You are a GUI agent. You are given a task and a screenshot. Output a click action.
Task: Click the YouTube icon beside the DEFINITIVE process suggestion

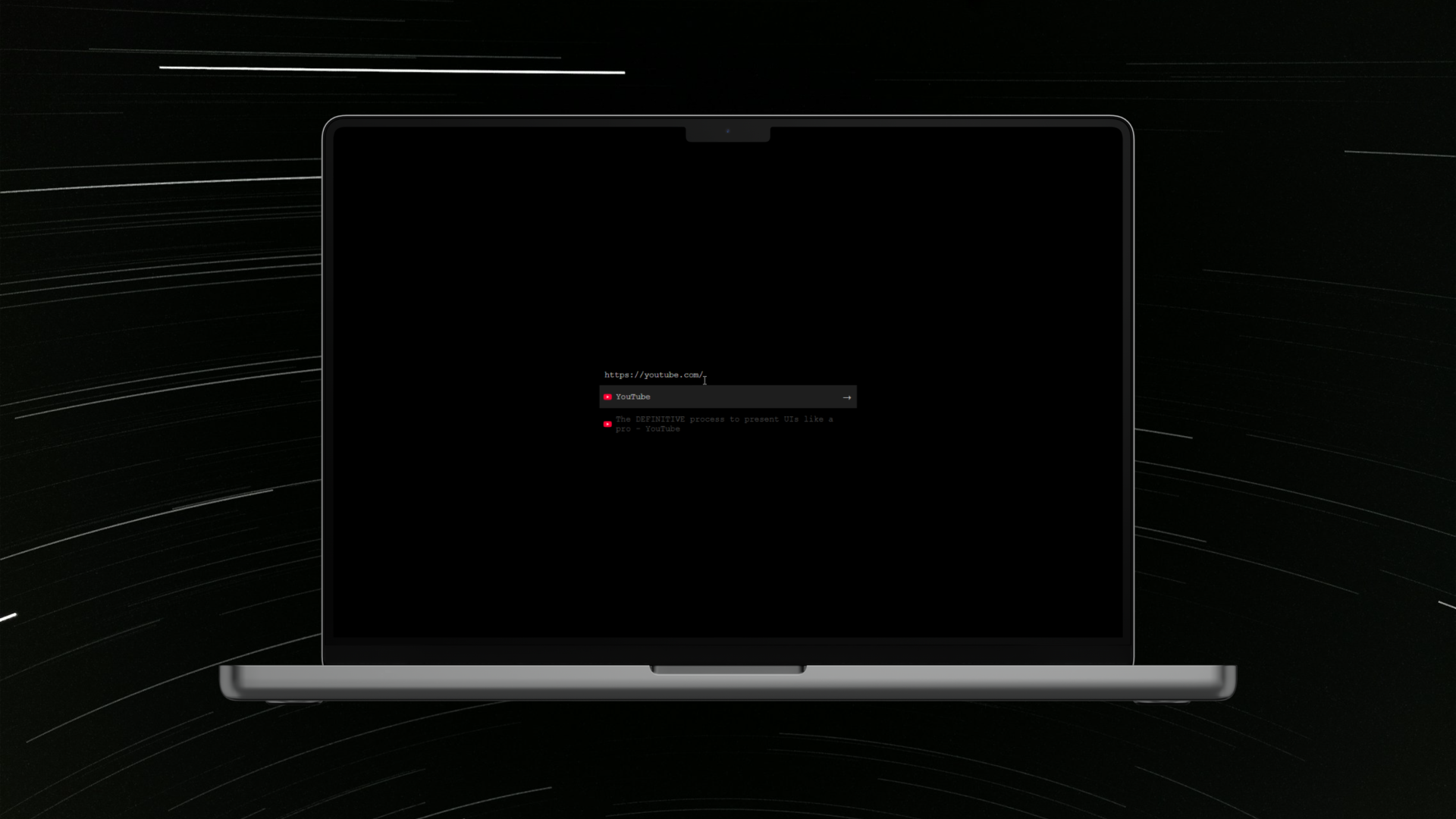tap(607, 424)
